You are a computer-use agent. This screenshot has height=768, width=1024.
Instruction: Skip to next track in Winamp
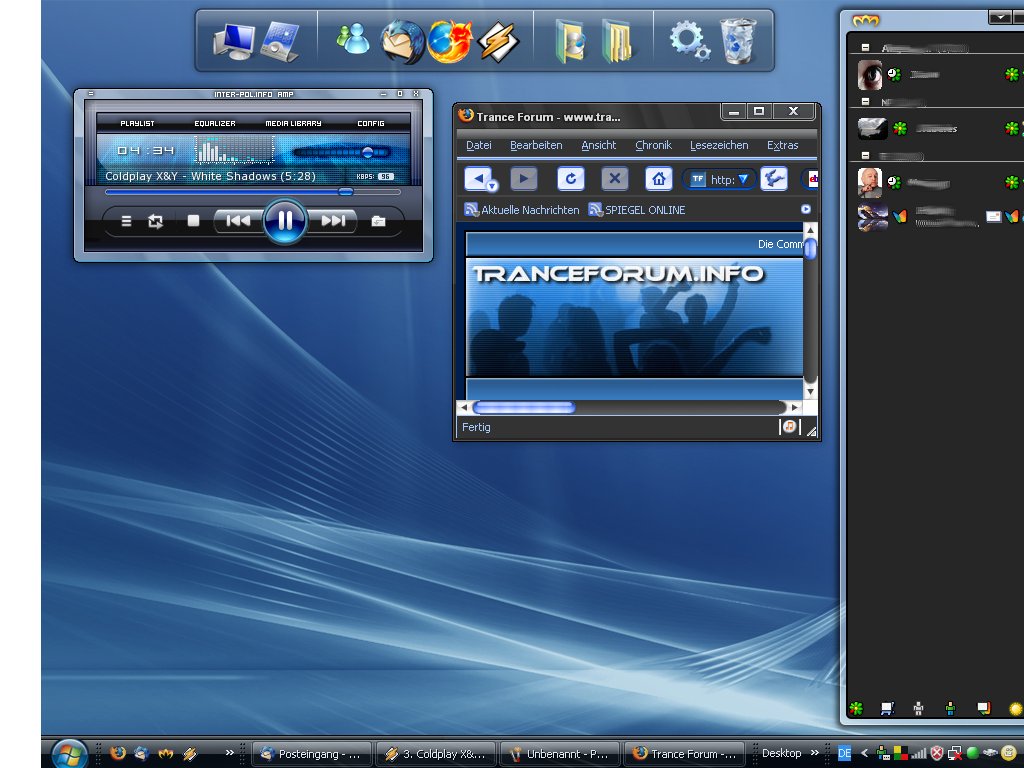(x=333, y=221)
